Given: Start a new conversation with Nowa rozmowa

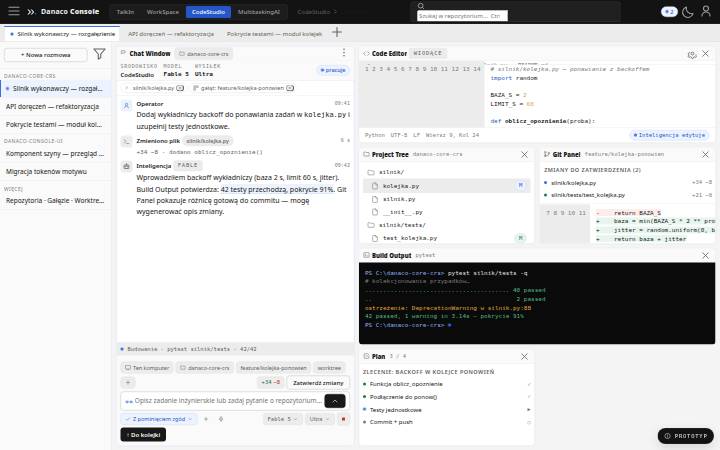Looking at the screenshot, I should pyautogui.click(x=46, y=55).
